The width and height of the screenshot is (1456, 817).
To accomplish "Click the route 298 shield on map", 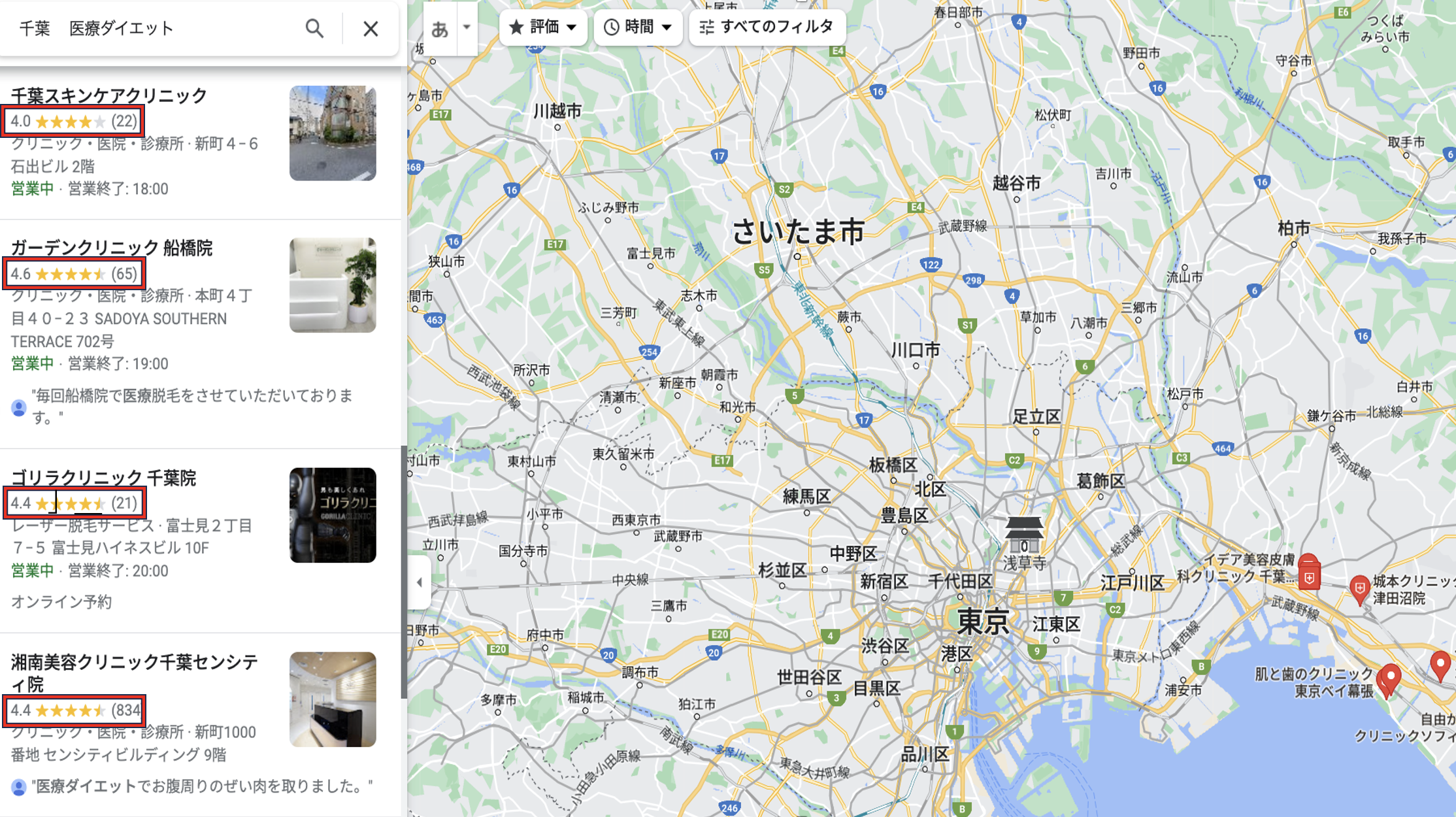I will click(x=974, y=280).
